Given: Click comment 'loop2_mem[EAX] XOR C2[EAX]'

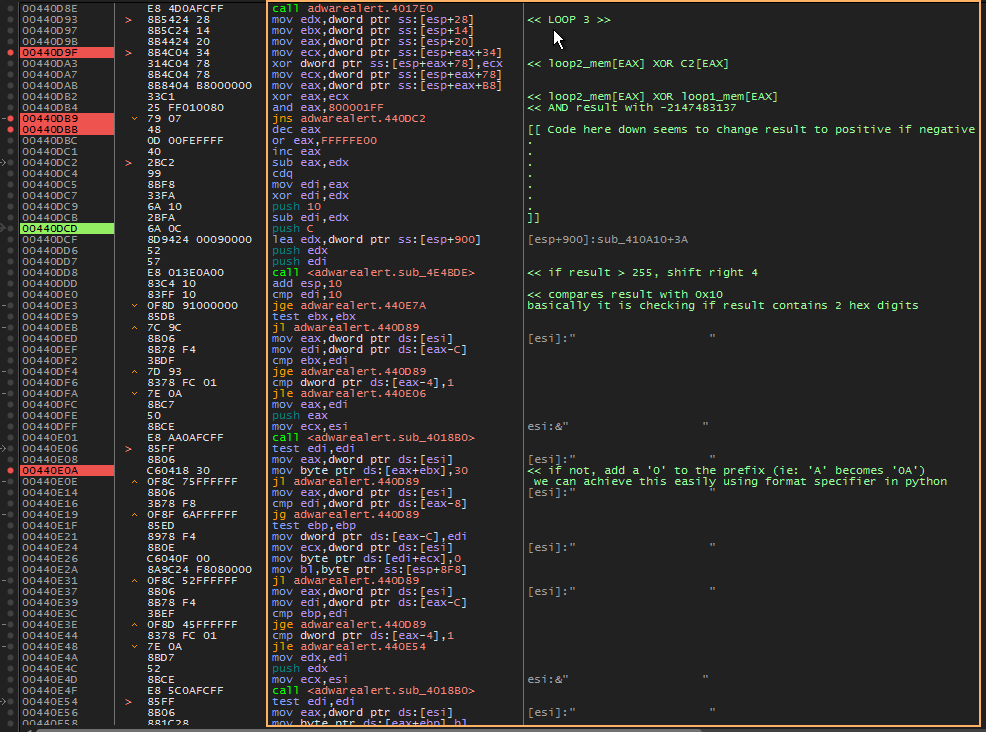Looking at the screenshot, I should tap(639, 64).
